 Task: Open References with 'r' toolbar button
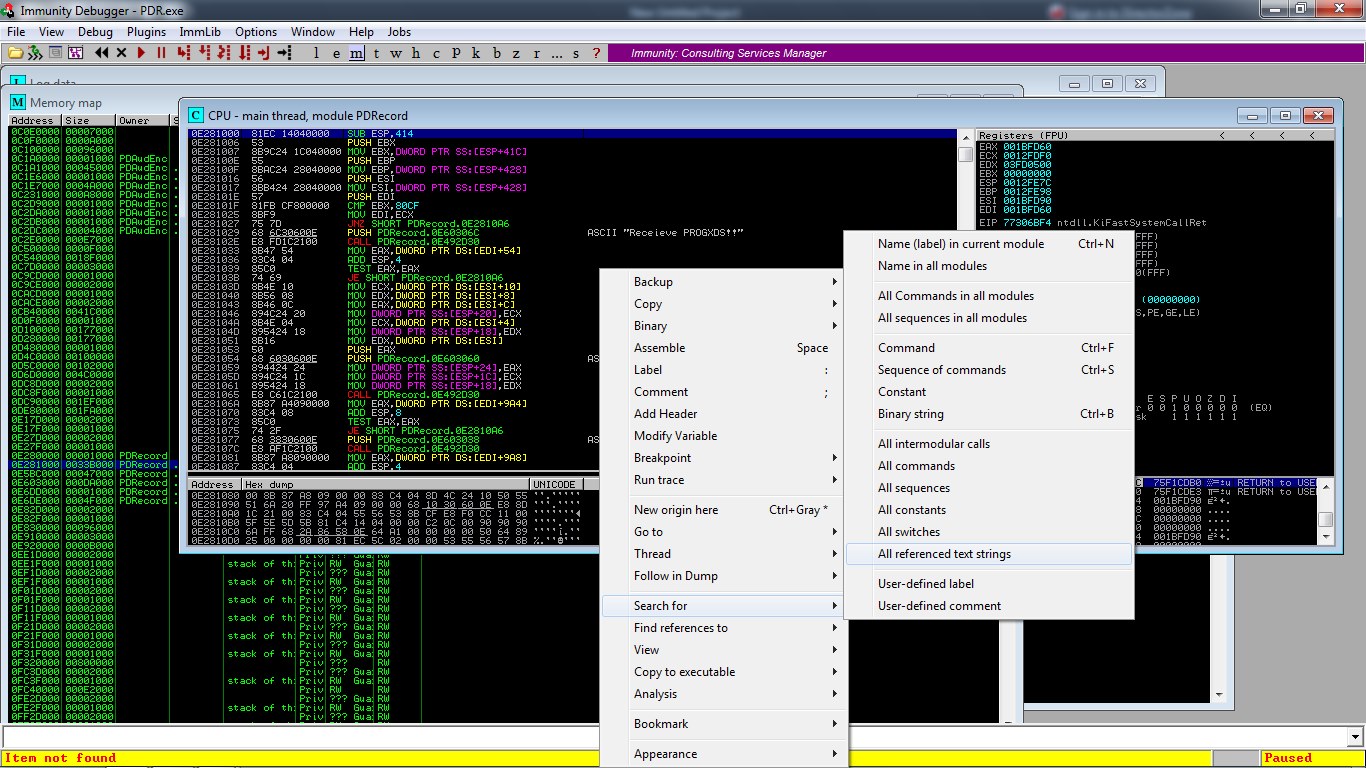[536, 53]
